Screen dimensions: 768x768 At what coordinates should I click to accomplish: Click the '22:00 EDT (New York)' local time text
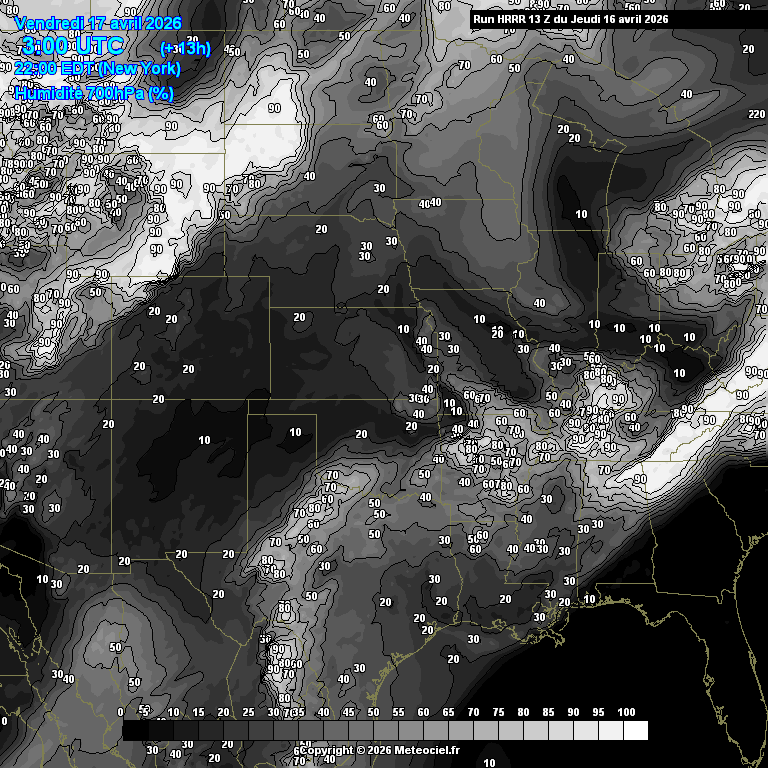click(x=98, y=69)
